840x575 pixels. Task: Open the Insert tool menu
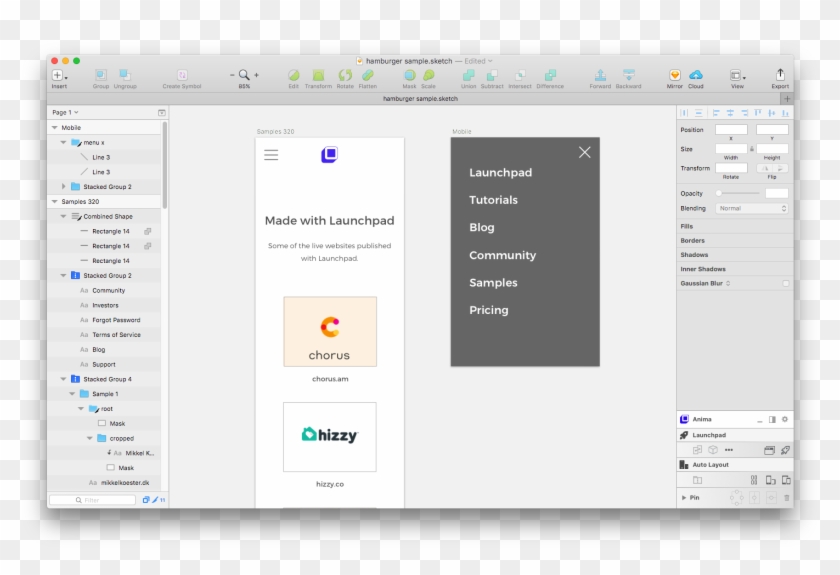tap(59, 76)
